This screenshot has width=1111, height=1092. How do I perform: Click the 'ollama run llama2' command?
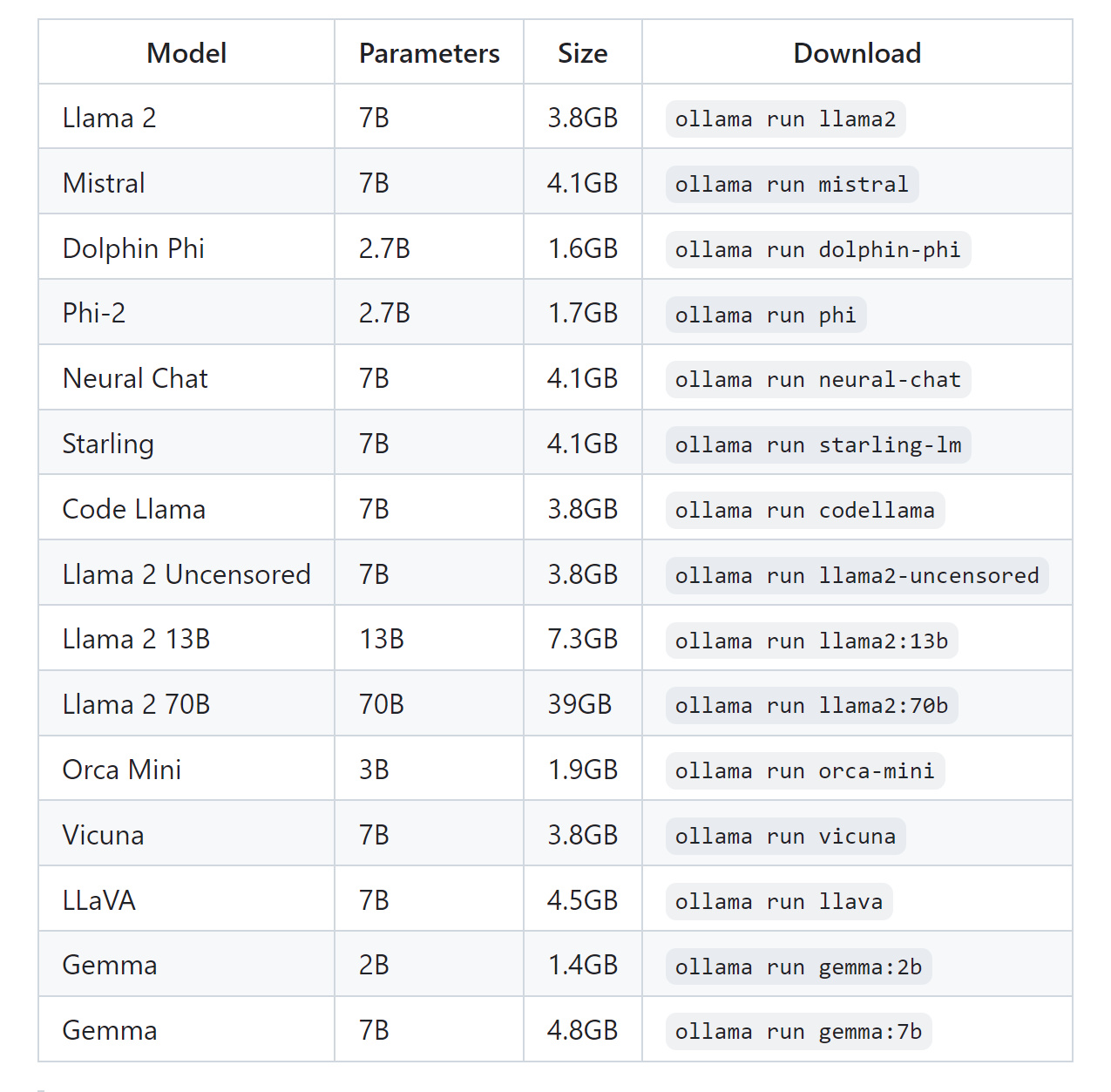[785, 119]
